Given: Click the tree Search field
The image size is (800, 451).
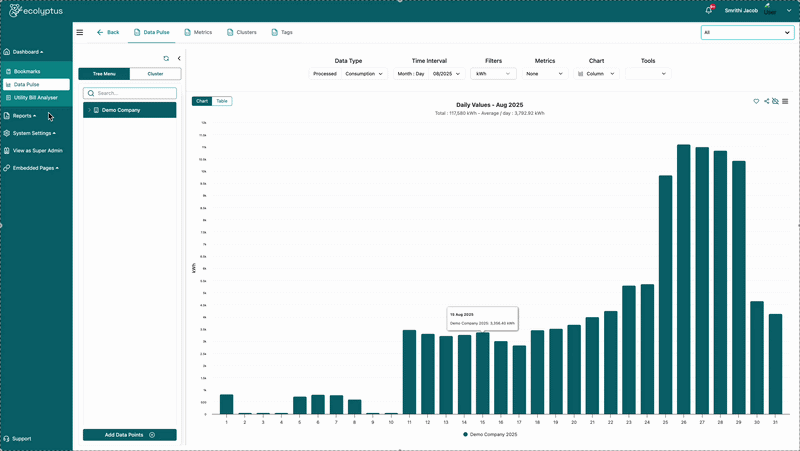Looking at the screenshot, I should 130,93.
